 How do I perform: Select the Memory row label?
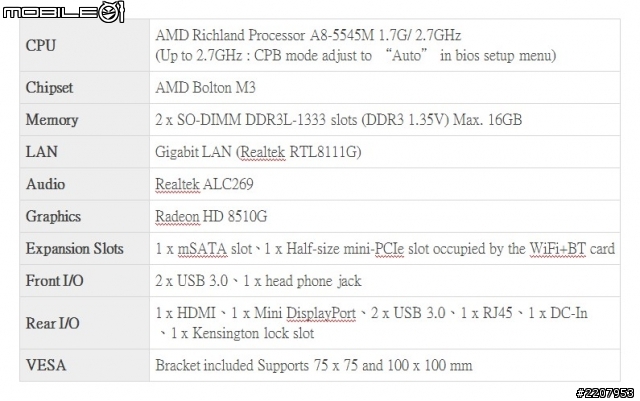(x=52, y=120)
